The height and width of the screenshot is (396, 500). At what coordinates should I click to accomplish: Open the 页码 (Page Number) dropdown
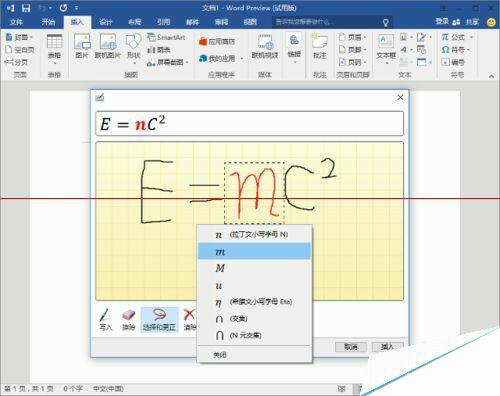point(352,62)
